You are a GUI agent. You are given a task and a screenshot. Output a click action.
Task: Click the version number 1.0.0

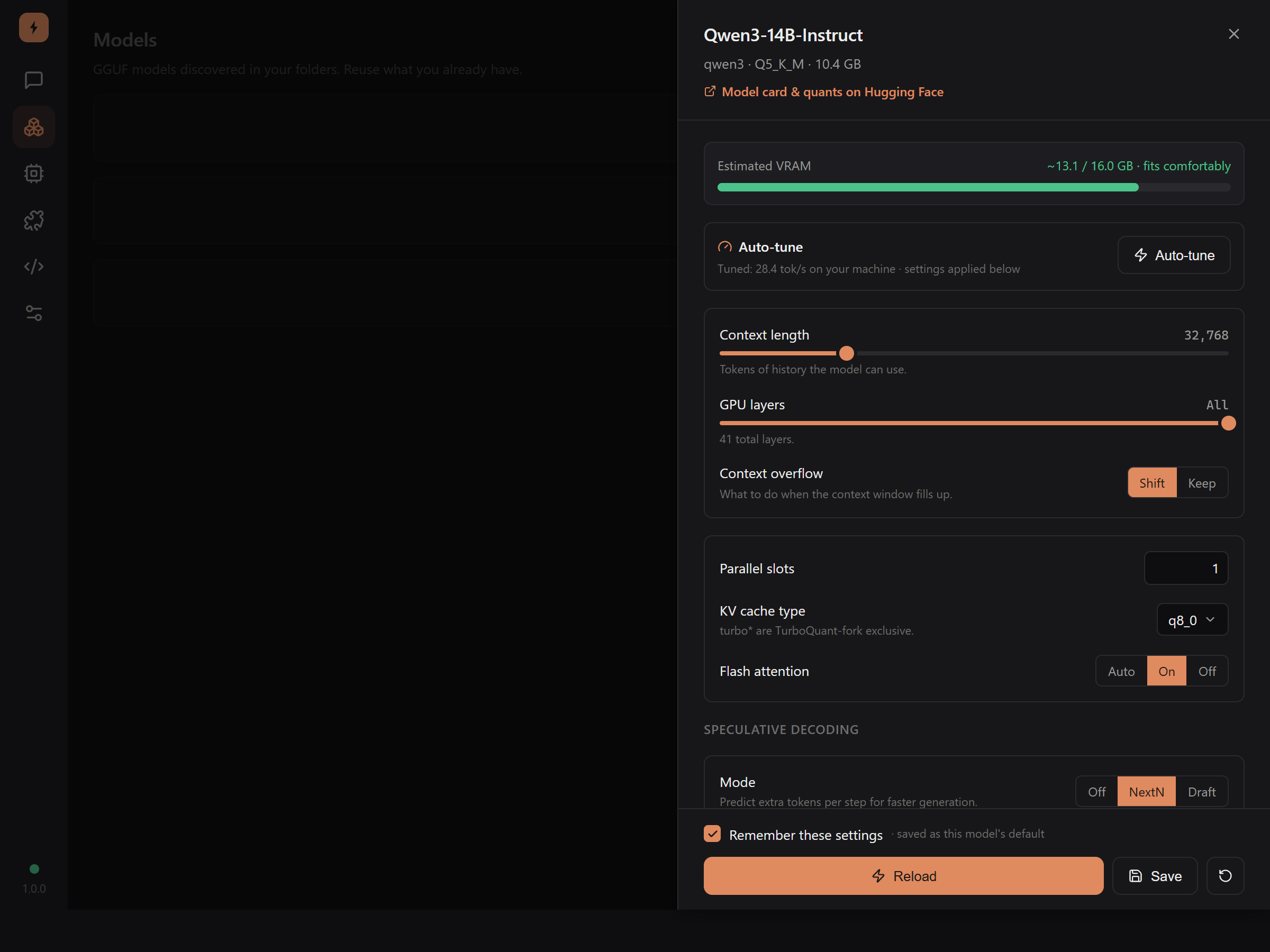(x=34, y=889)
